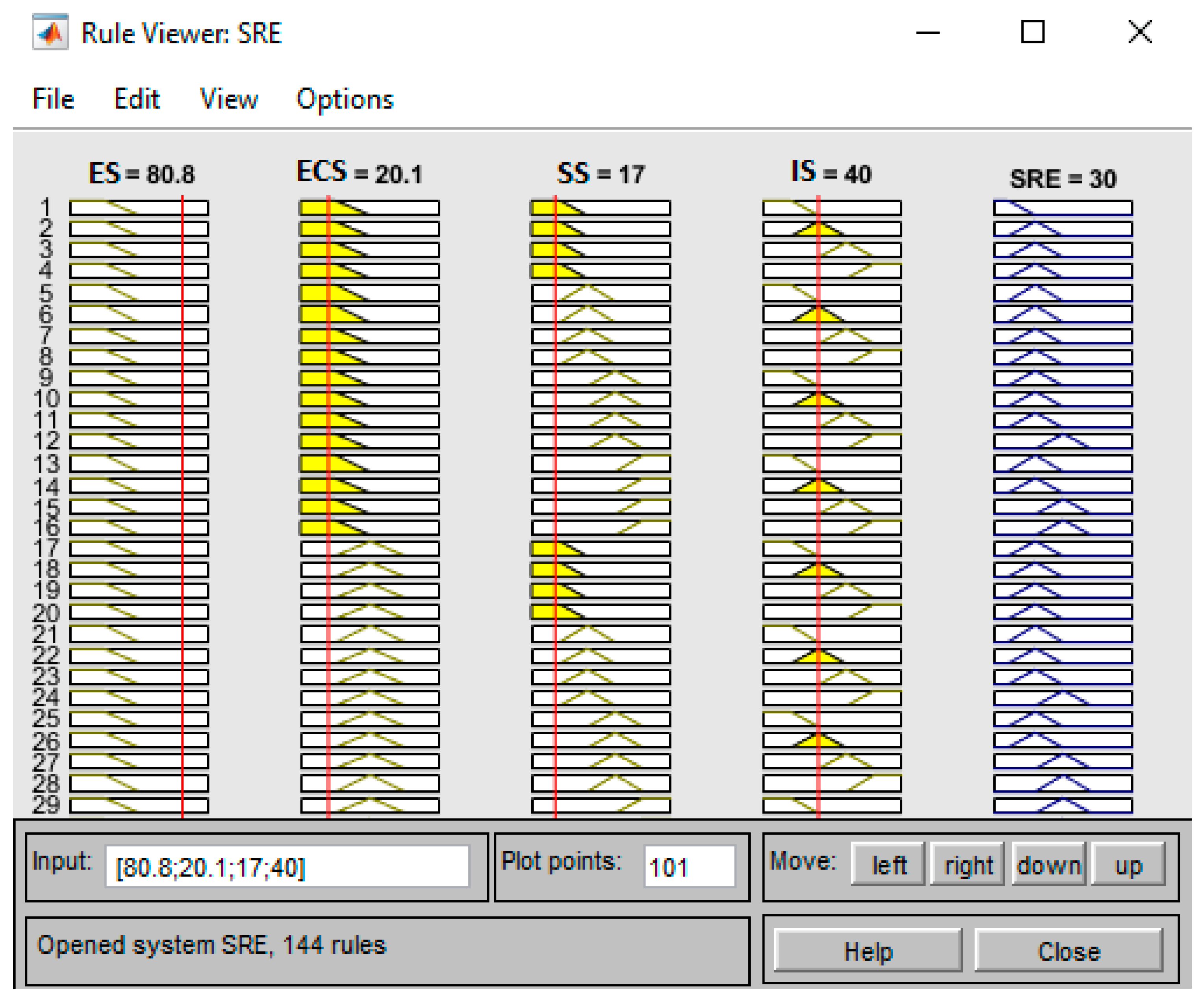Select rule number 1 label
This screenshot has height=1001, width=1204.
click(x=46, y=207)
